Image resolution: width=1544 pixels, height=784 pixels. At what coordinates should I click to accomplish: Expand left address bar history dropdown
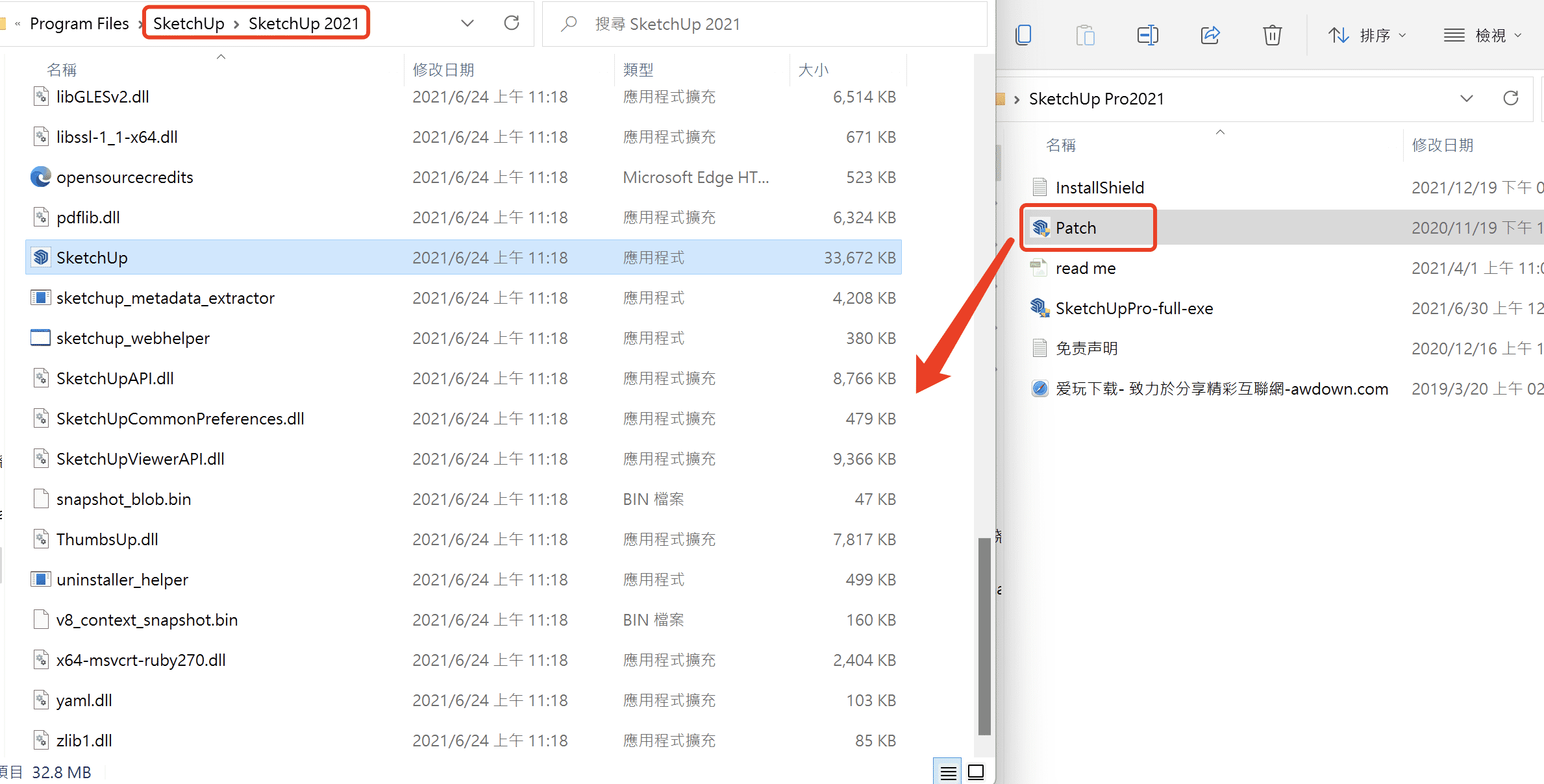click(x=467, y=23)
